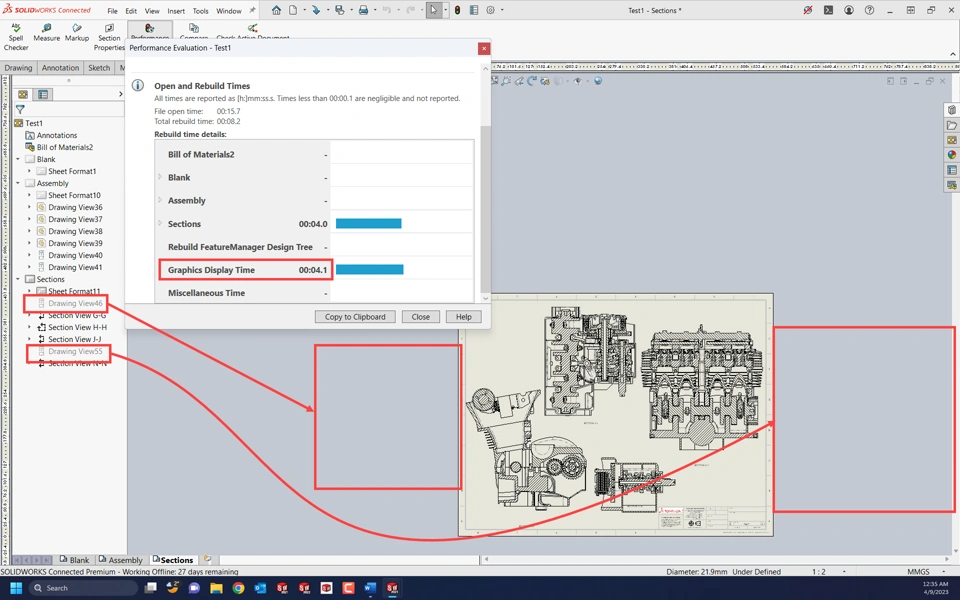The width and height of the screenshot is (960, 600).
Task: Click the filter funnel icon in tree
Action: 20,110
